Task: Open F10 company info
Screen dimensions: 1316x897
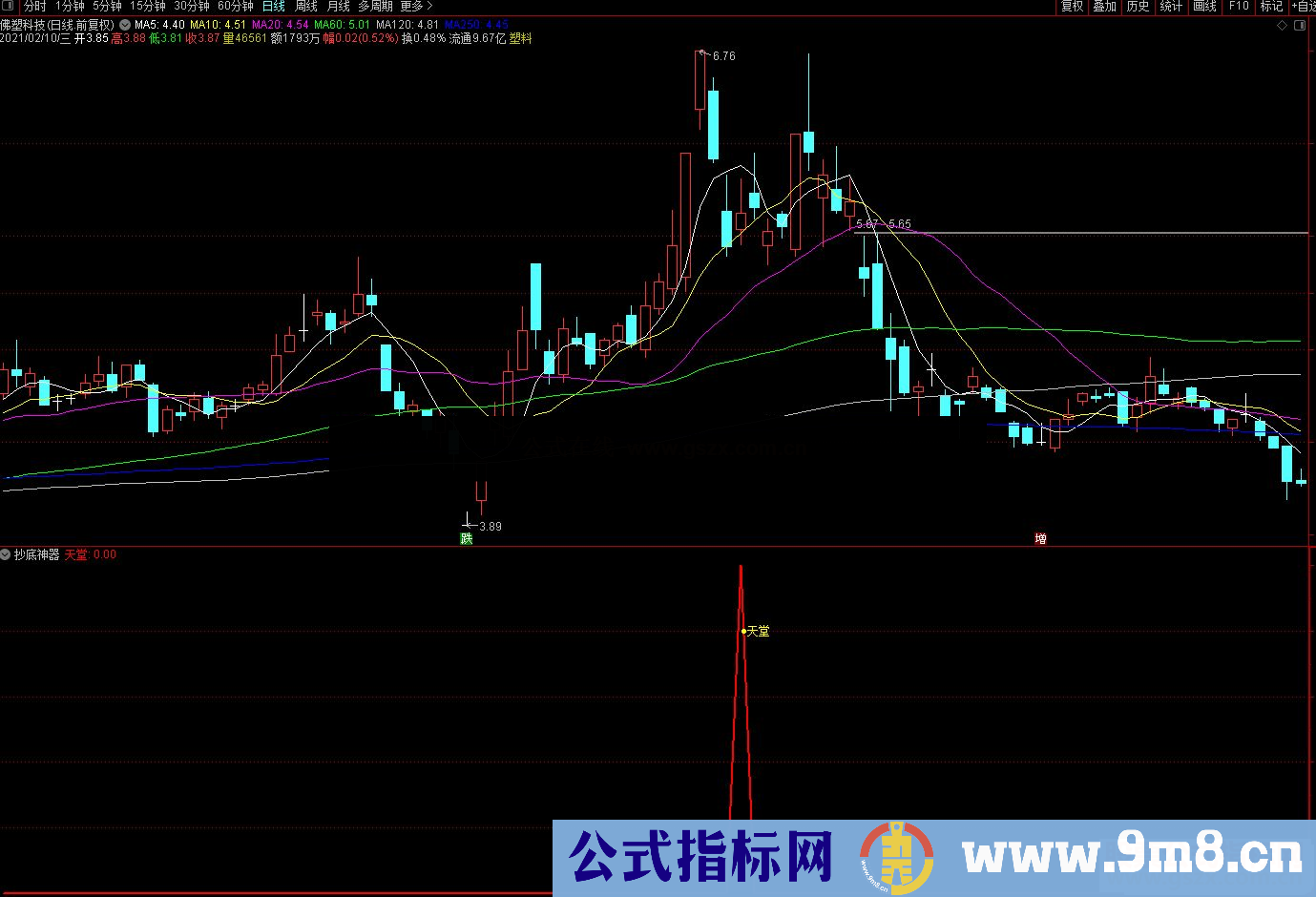Action: point(1239,6)
